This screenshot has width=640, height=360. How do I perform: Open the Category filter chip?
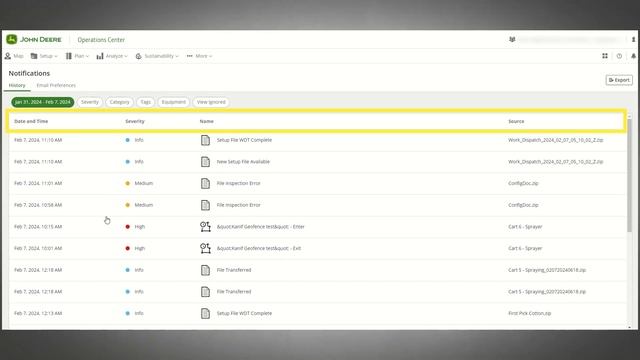[x=119, y=102]
